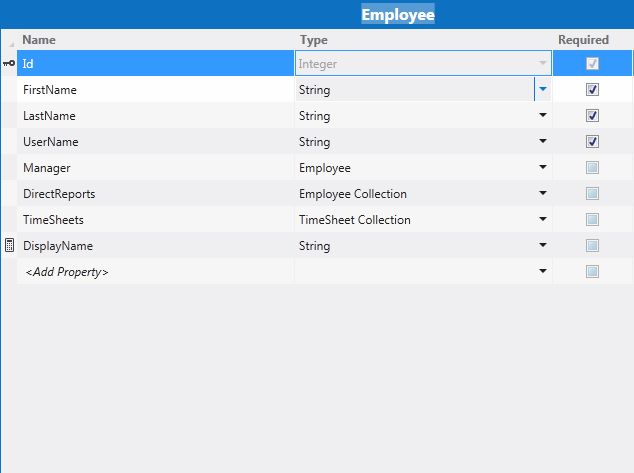Viewport: 634px width, 473px height.
Task: Check Required for DirectReports
Action: (592, 193)
